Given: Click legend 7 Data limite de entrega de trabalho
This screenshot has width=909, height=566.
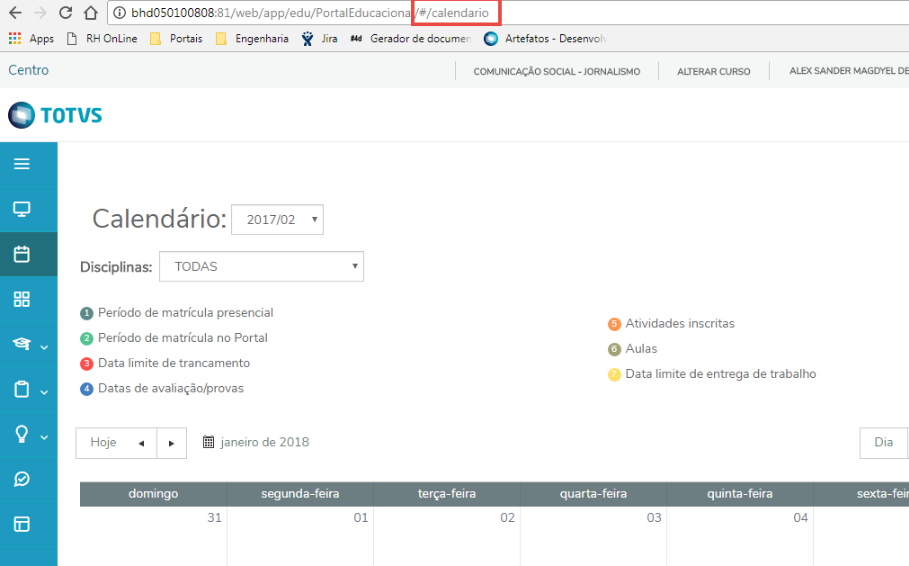Looking at the screenshot, I should coord(712,374).
